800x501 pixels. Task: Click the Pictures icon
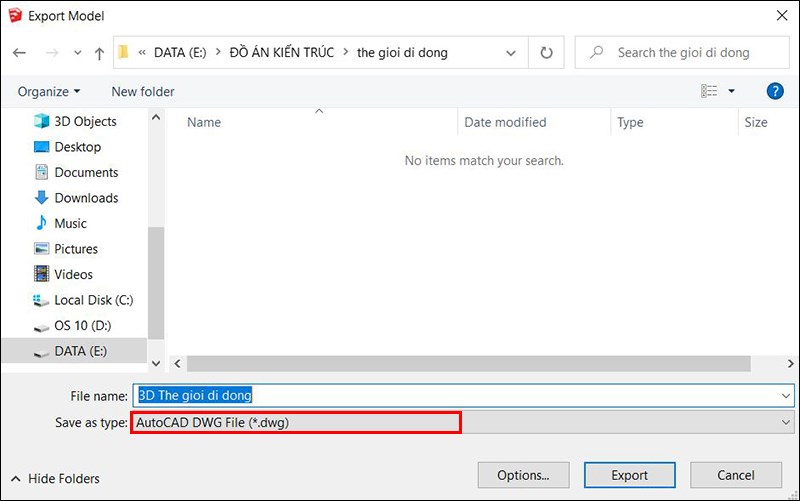click(41, 249)
